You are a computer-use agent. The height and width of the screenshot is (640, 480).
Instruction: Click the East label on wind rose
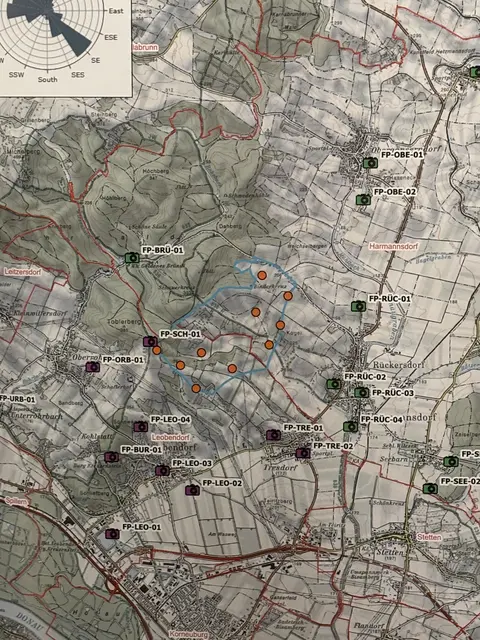(x=116, y=11)
